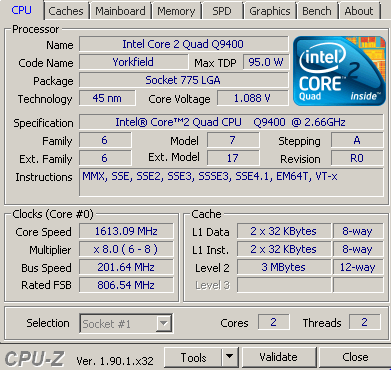Click the Ext. Family value 6
The height and width of the screenshot is (370, 391).
click(x=105, y=158)
